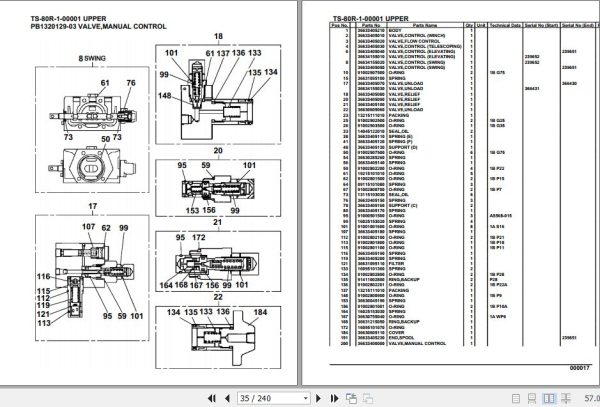Image resolution: width=600 pixels, height=407 pixels.
Task: Click the 'Parts No' column header
Action: 370,25
